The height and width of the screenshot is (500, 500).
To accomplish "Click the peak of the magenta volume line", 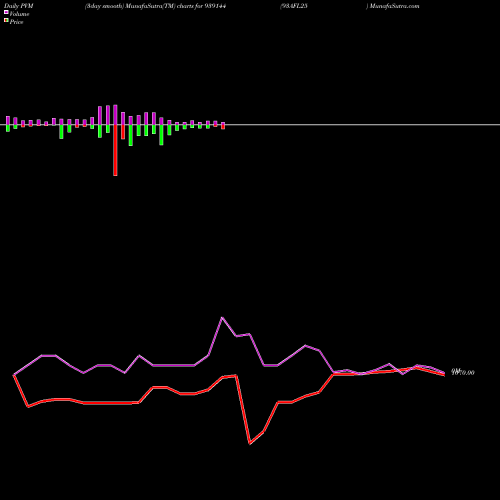I will (x=222, y=317).
